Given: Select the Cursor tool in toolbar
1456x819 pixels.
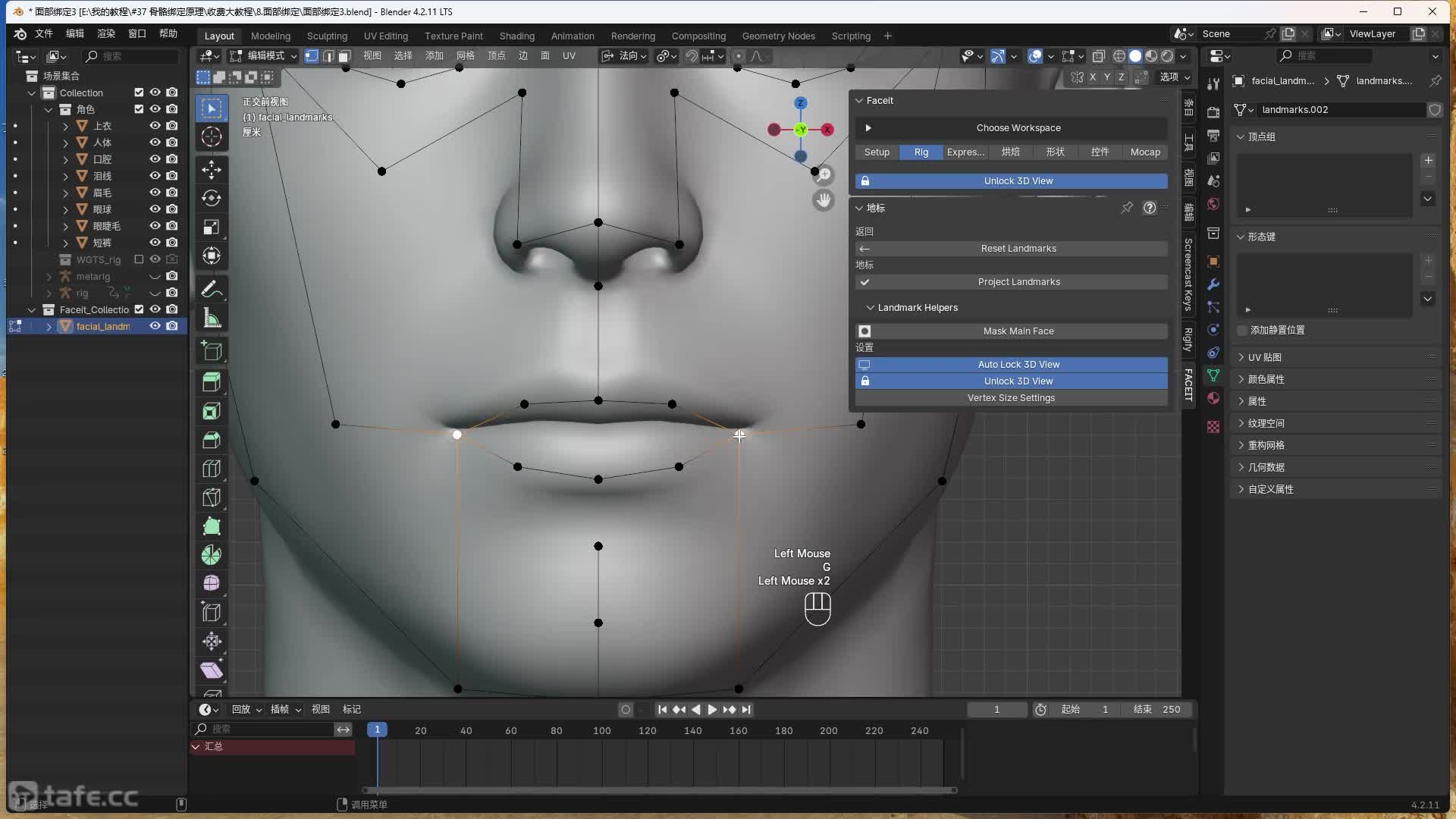Looking at the screenshot, I should tap(212, 137).
